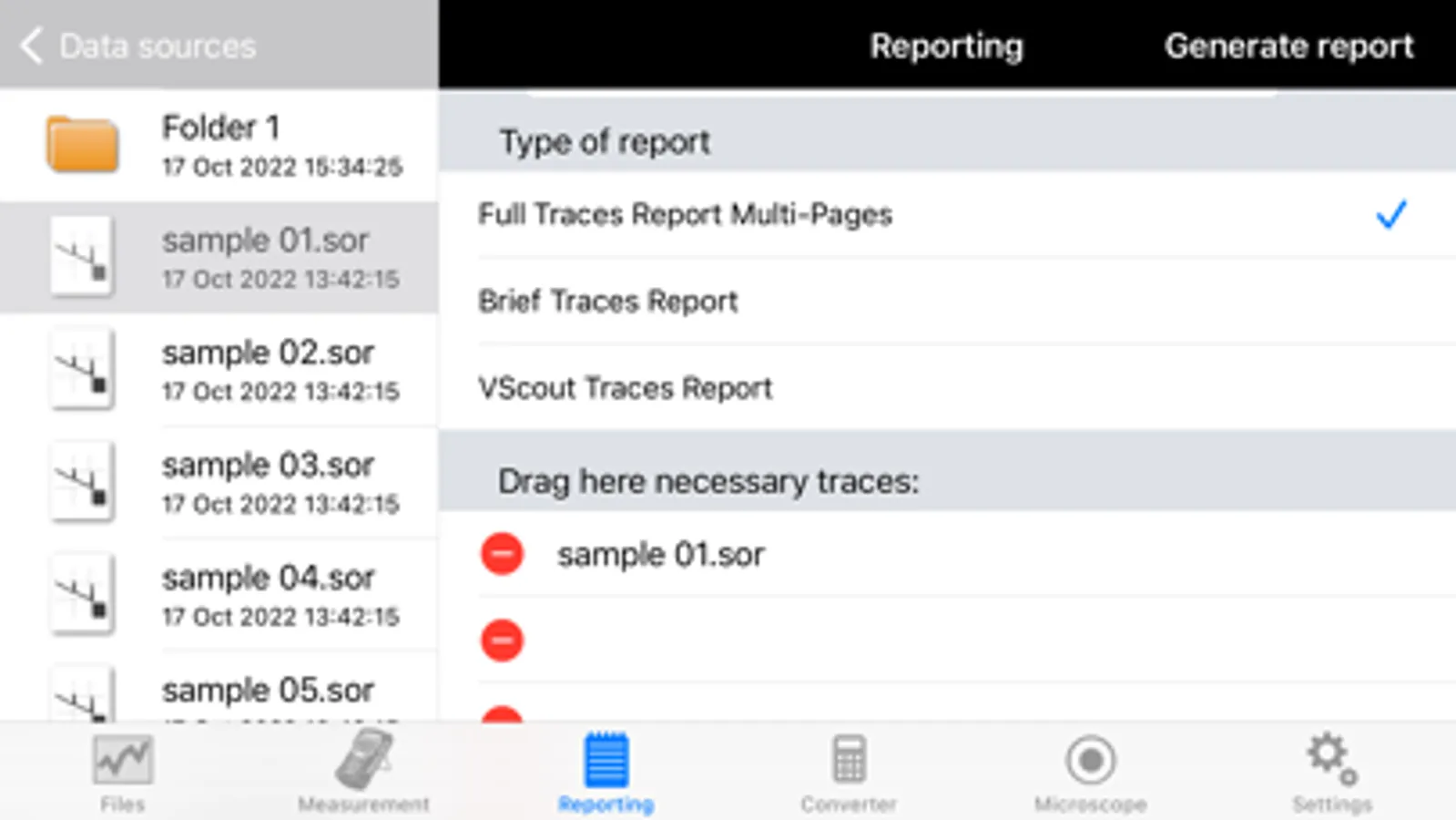Viewport: 1456px width, 820px height.
Task: Select sample 02.sor file name
Action: (x=268, y=353)
